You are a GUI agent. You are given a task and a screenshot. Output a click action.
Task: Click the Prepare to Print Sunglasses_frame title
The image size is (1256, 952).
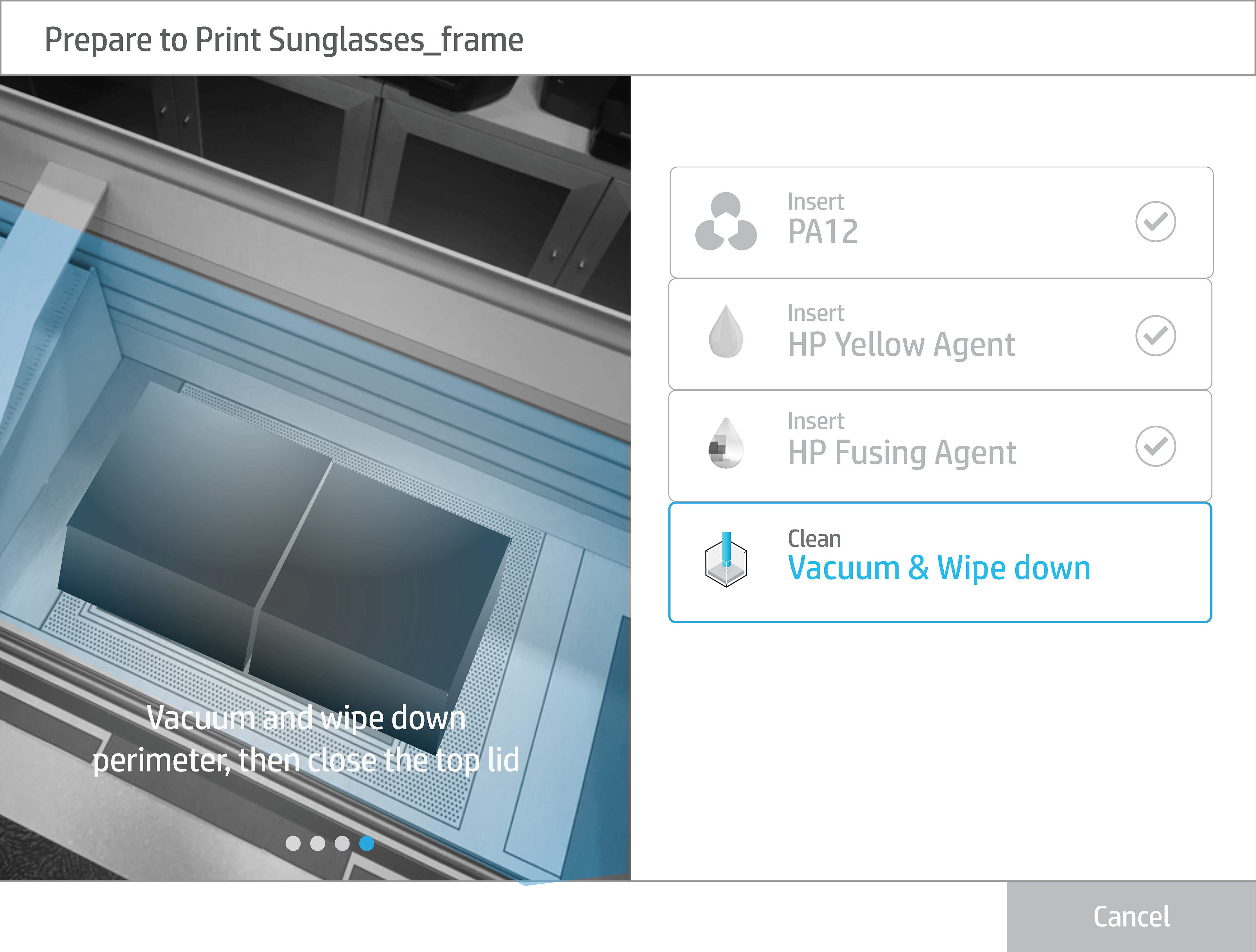pos(284,39)
